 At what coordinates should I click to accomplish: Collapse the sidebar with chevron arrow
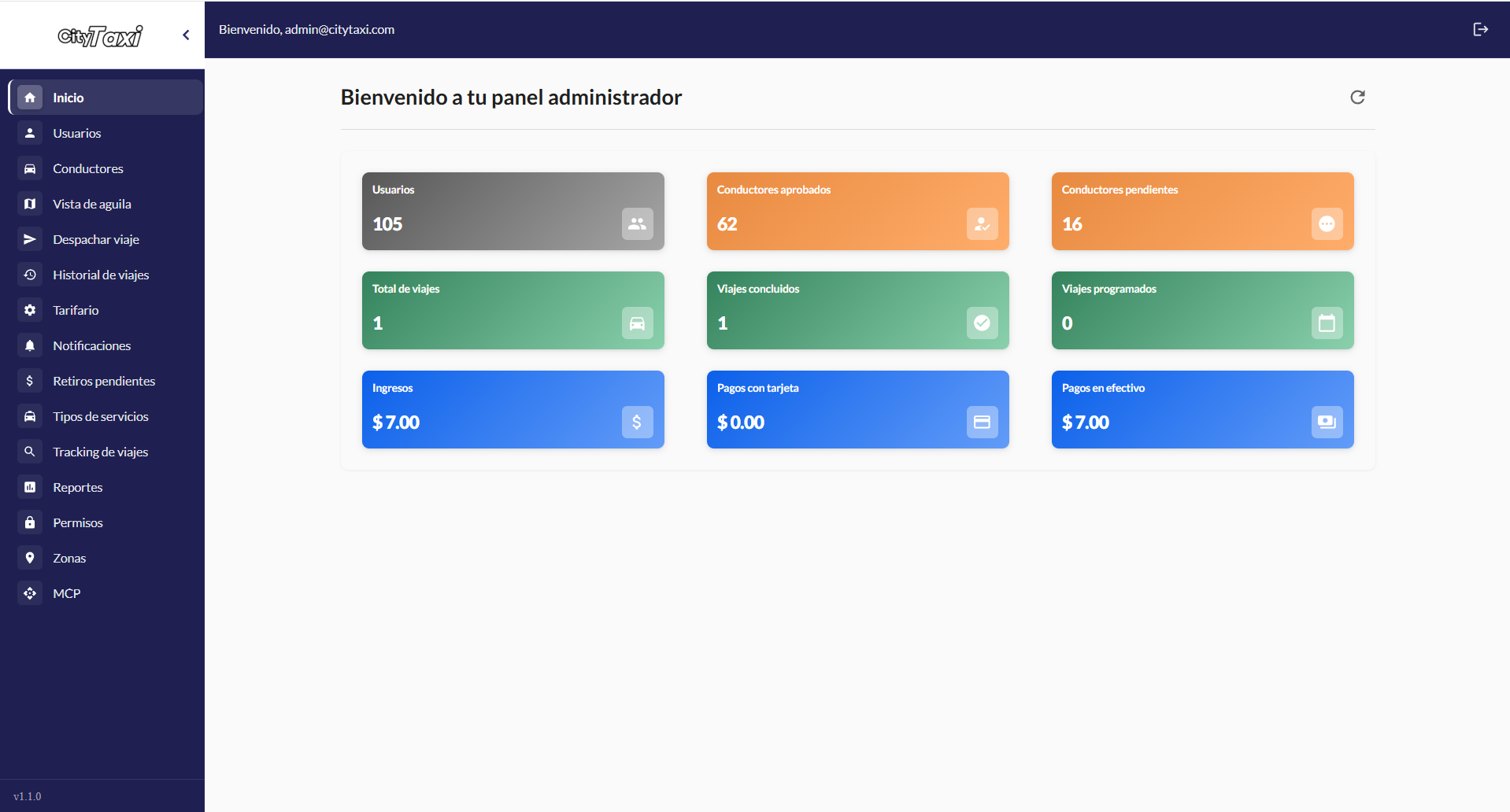pos(186,35)
